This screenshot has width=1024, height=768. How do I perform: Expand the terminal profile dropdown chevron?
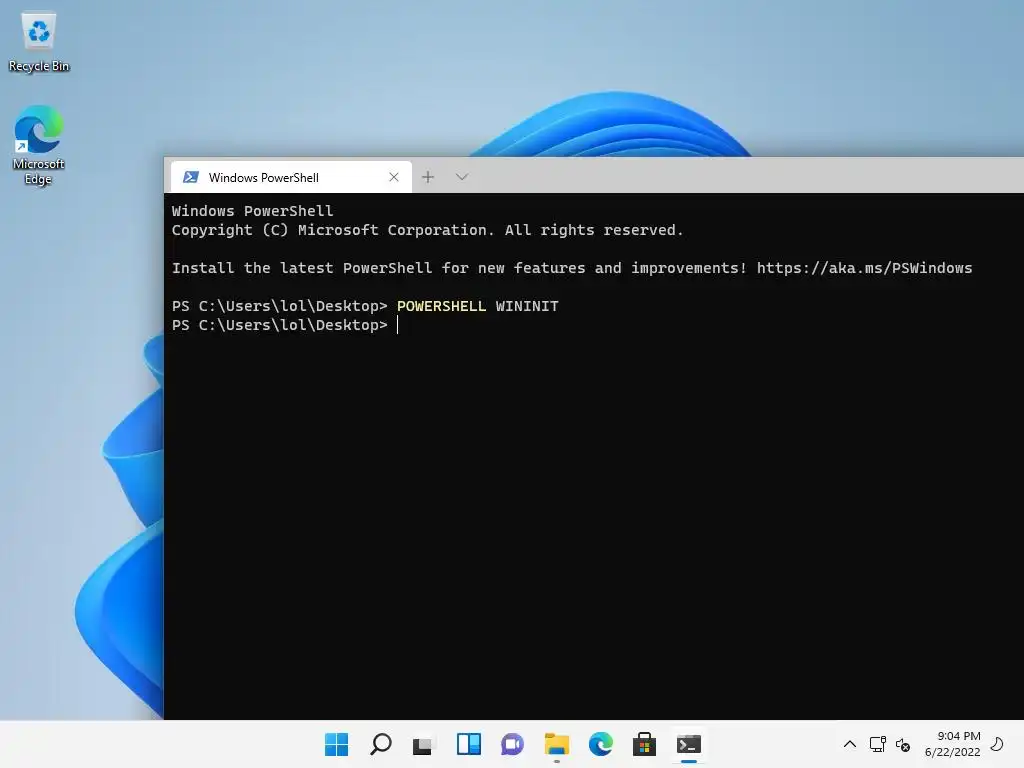[462, 177]
